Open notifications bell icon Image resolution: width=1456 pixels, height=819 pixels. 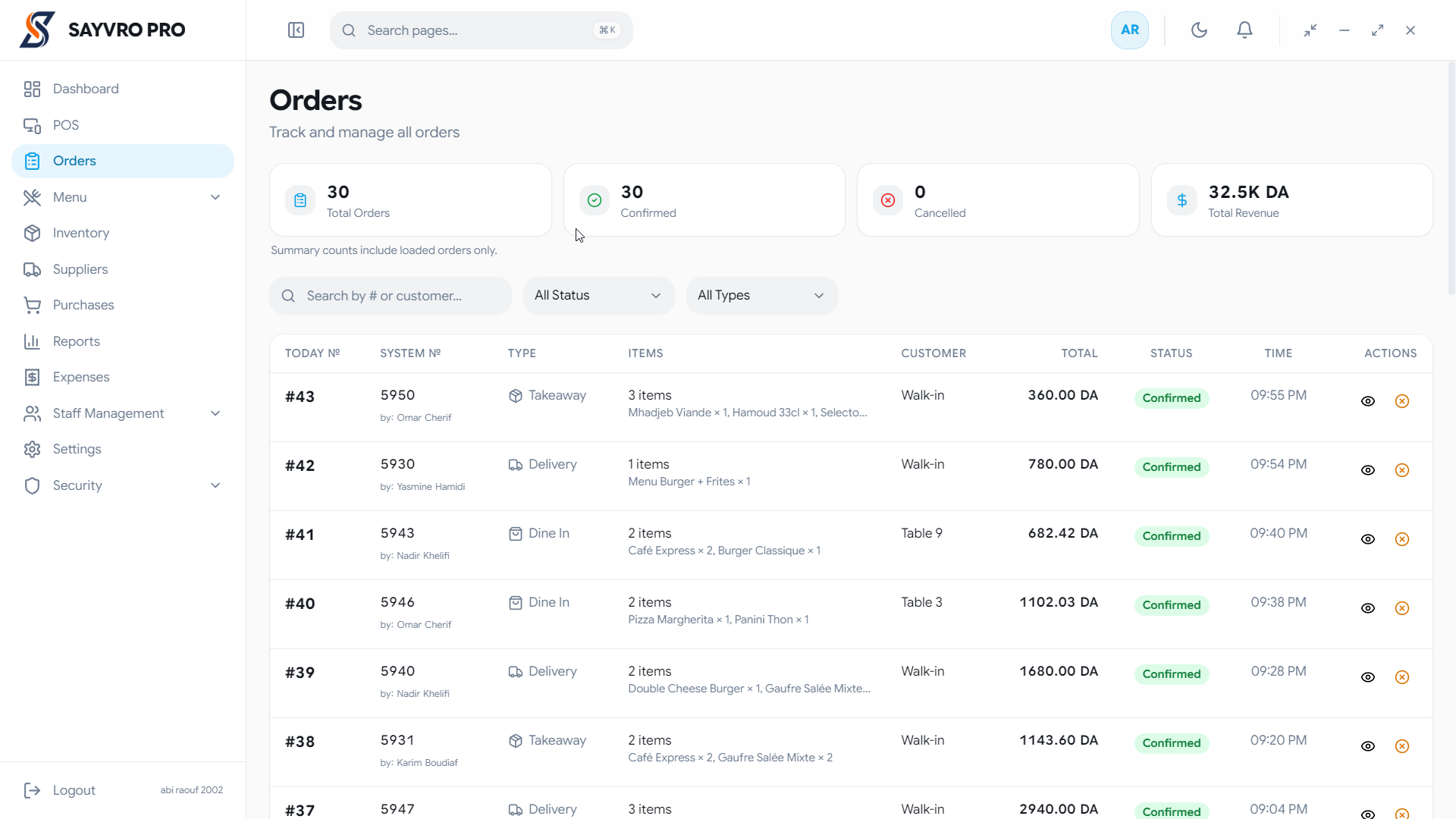tap(1244, 30)
